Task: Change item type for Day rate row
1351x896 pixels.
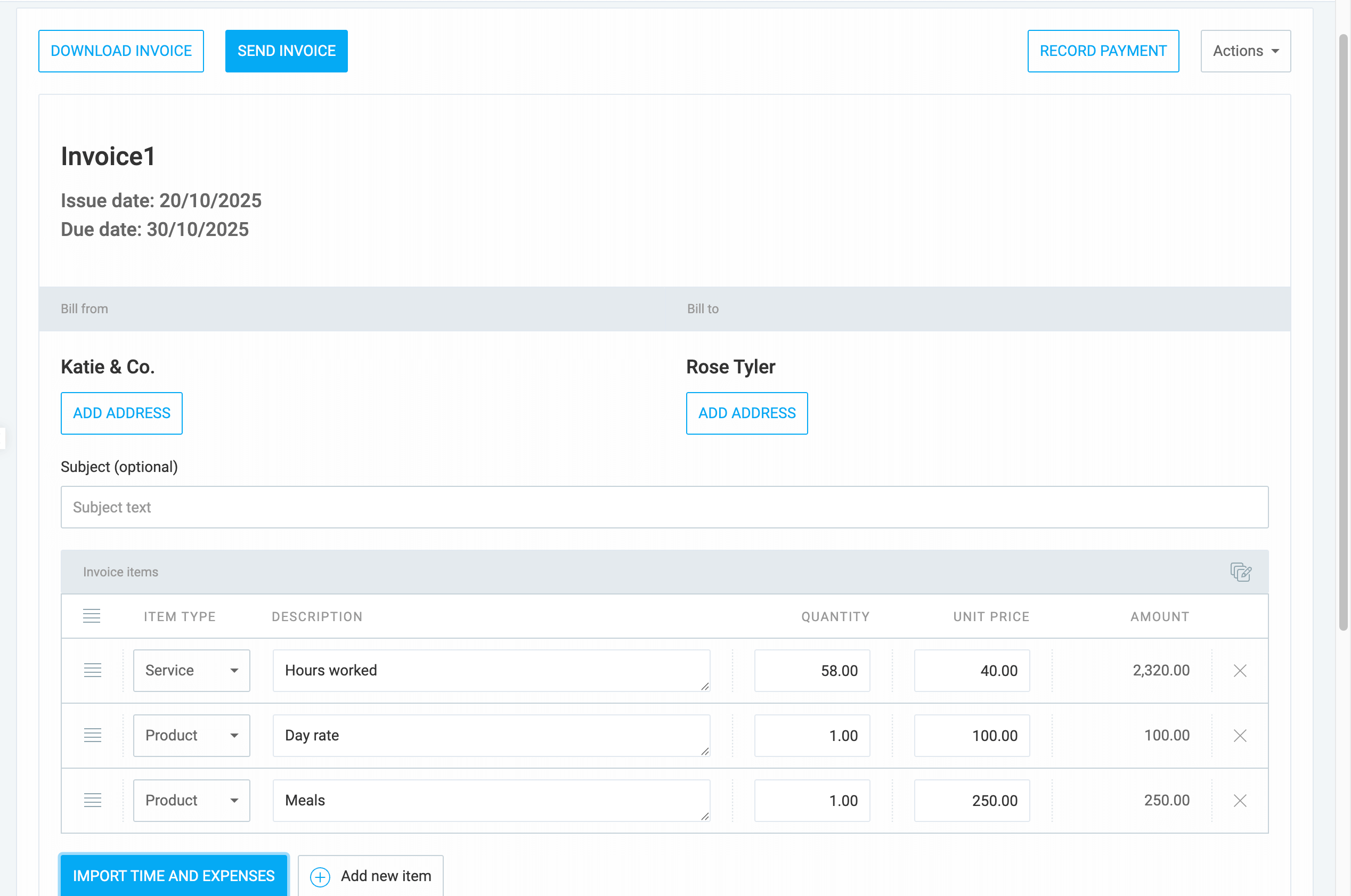Action: click(191, 736)
